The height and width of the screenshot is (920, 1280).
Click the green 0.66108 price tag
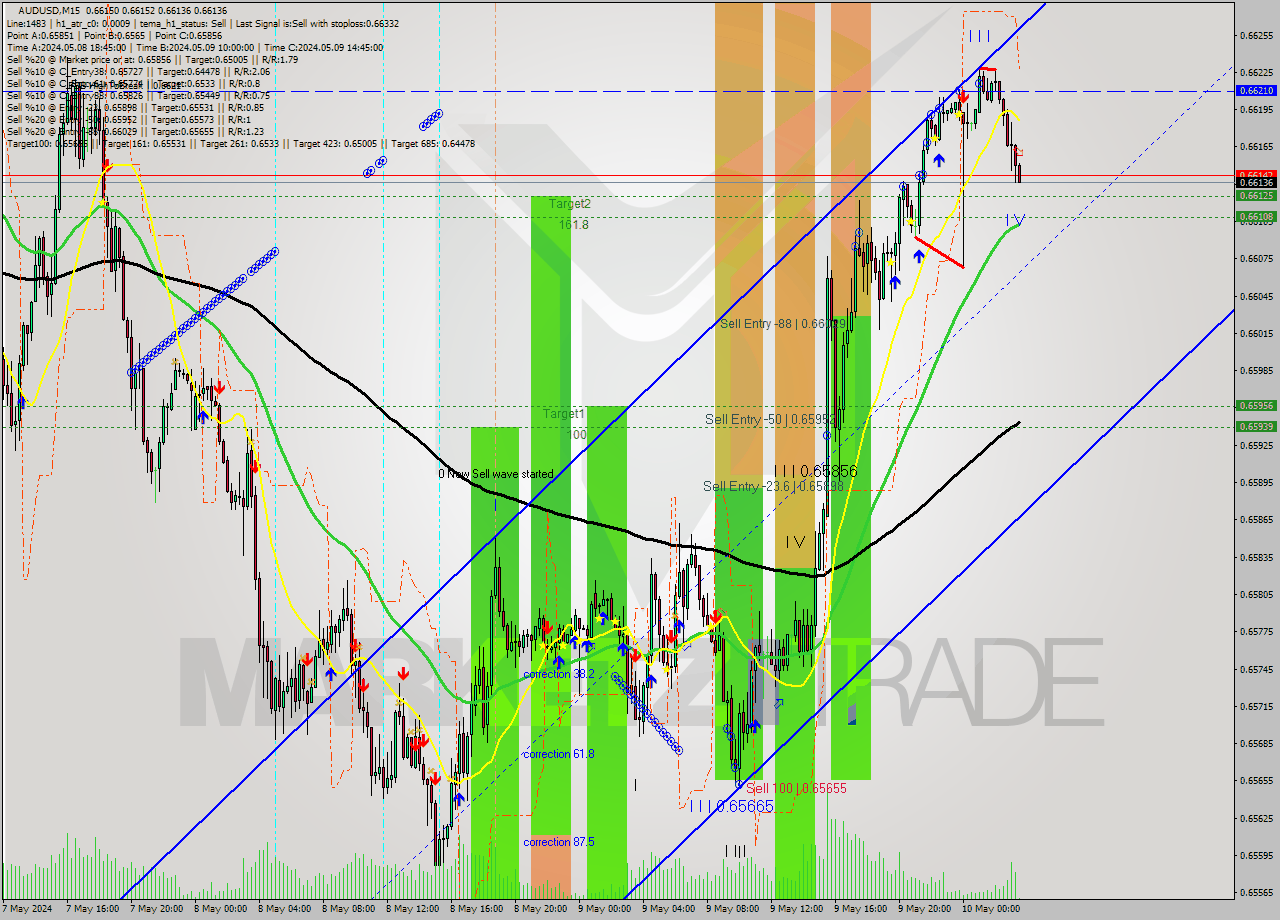coord(1256,216)
